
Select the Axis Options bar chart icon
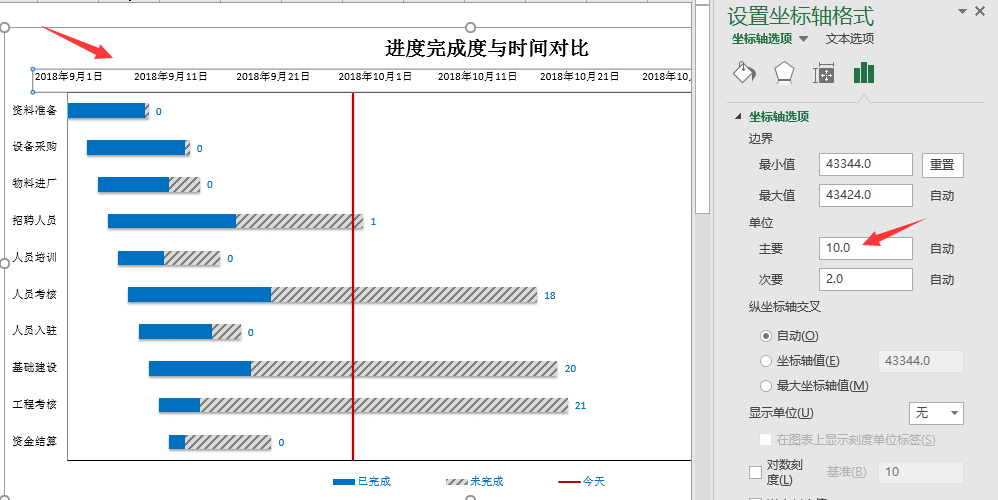click(864, 73)
